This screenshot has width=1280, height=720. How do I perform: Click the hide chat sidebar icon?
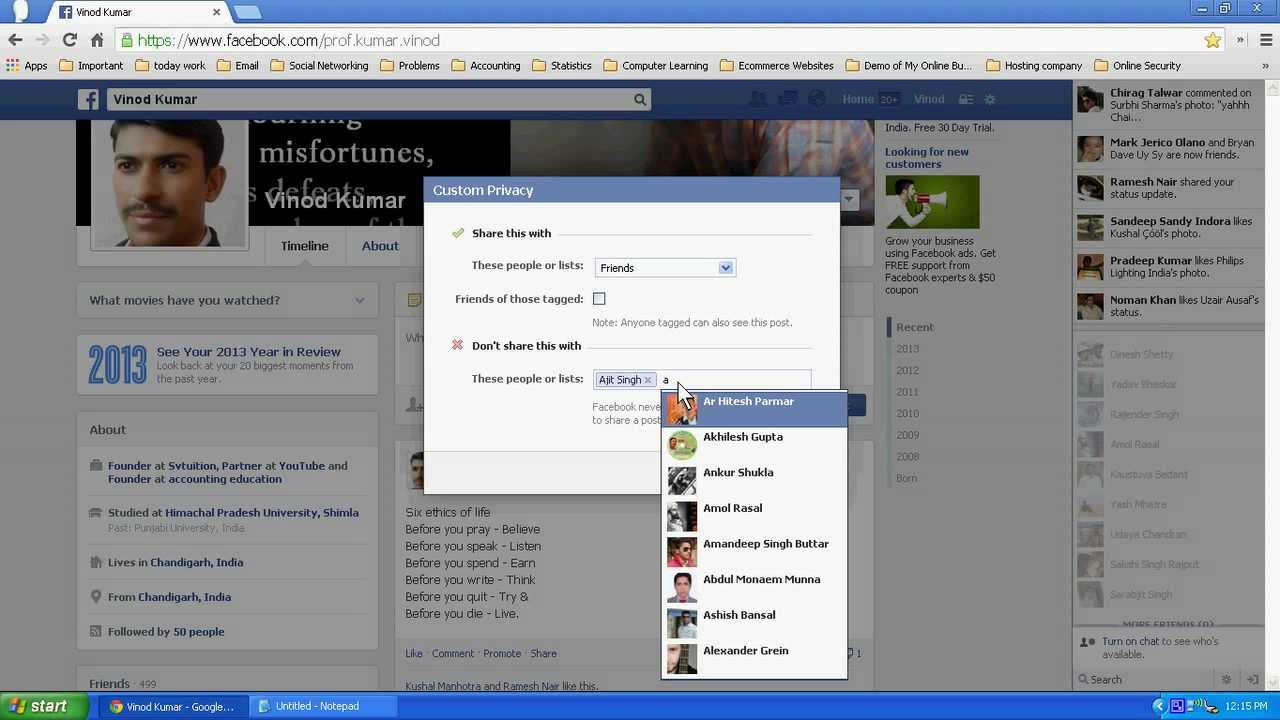(x=1253, y=679)
